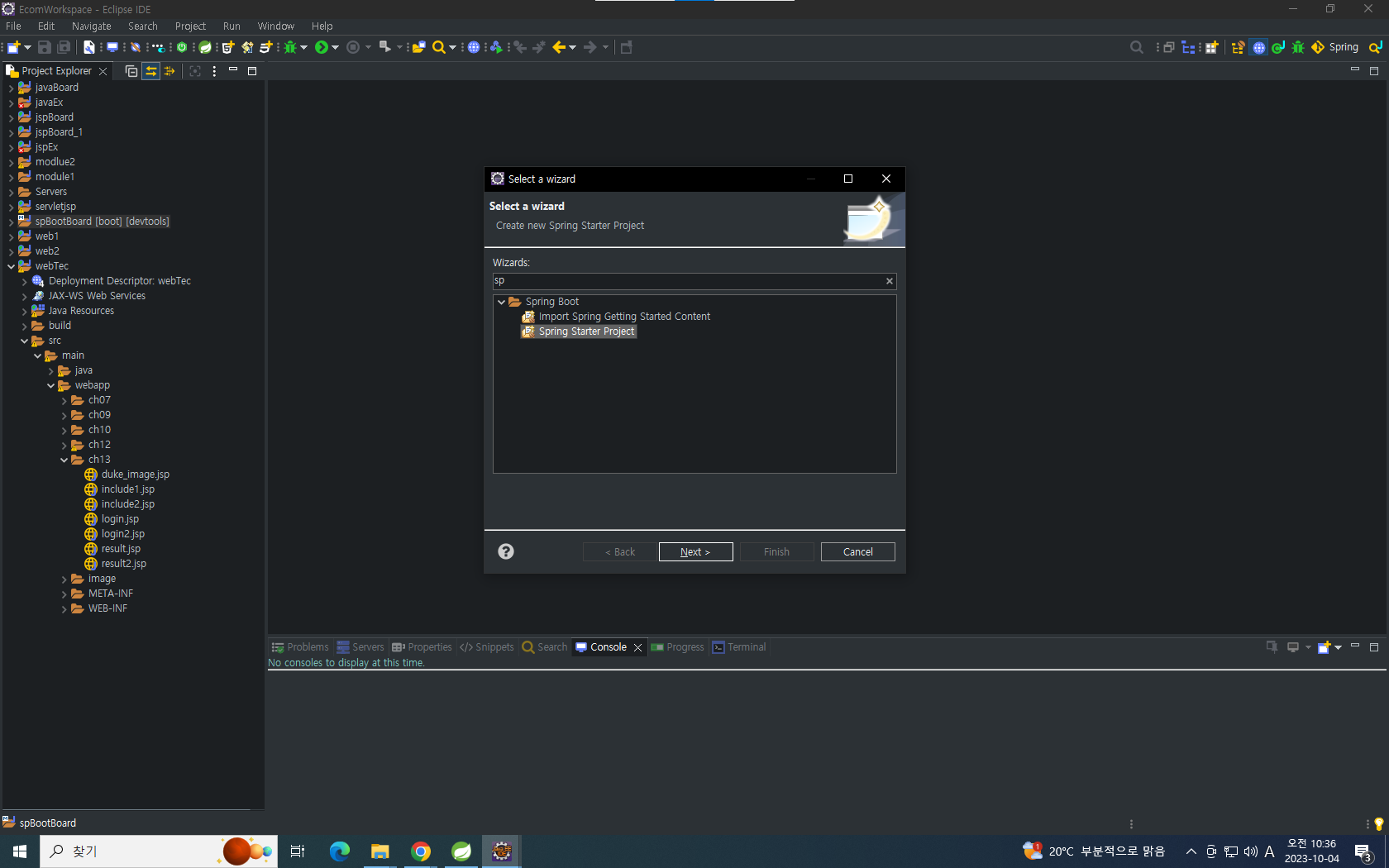Switch to the Problems tab
Screen dimensions: 1389x868
pyautogui.click(x=300, y=647)
